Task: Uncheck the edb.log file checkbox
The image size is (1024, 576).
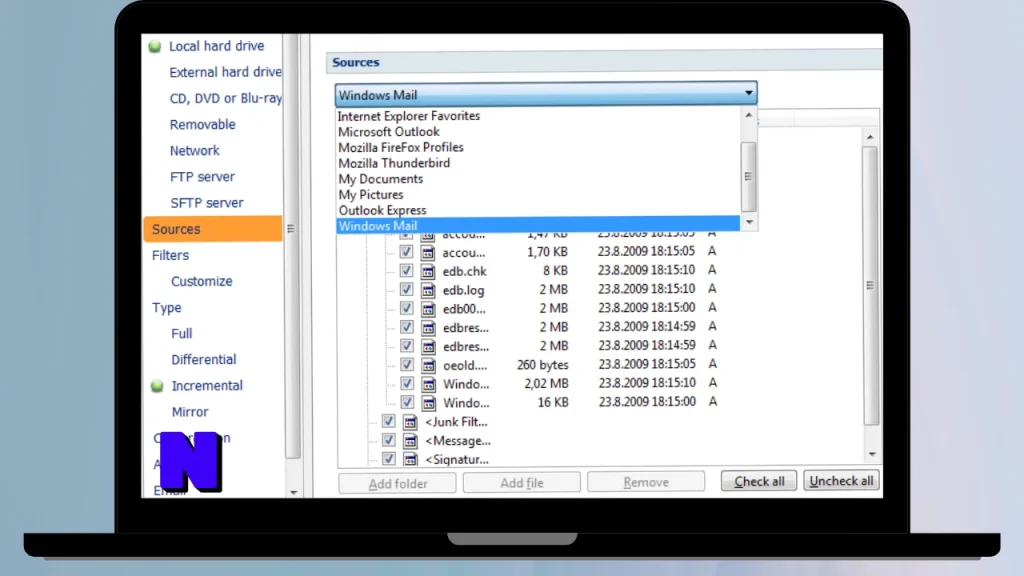Action: tap(406, 289)
